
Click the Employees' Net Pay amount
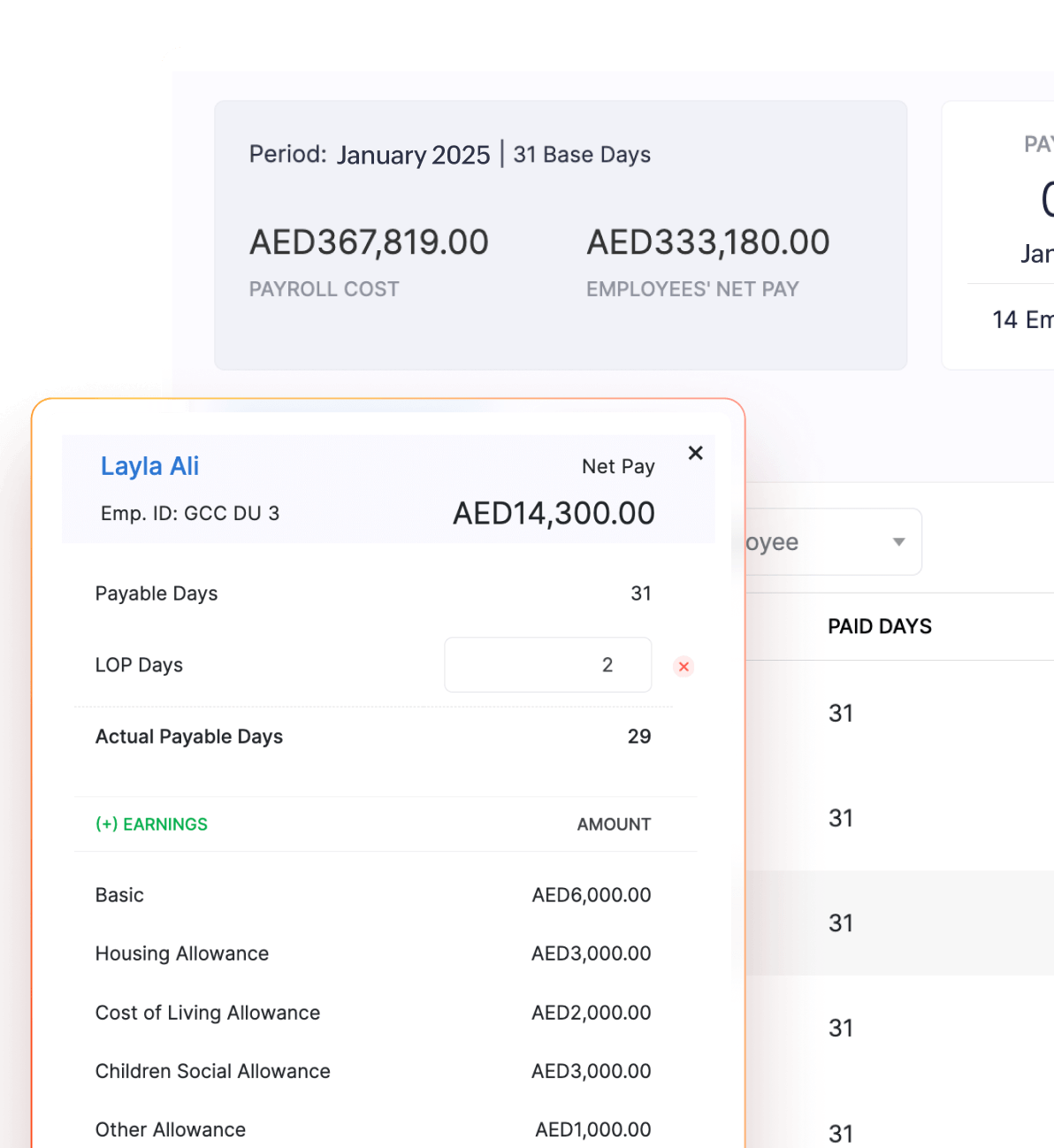click(708, 241)
